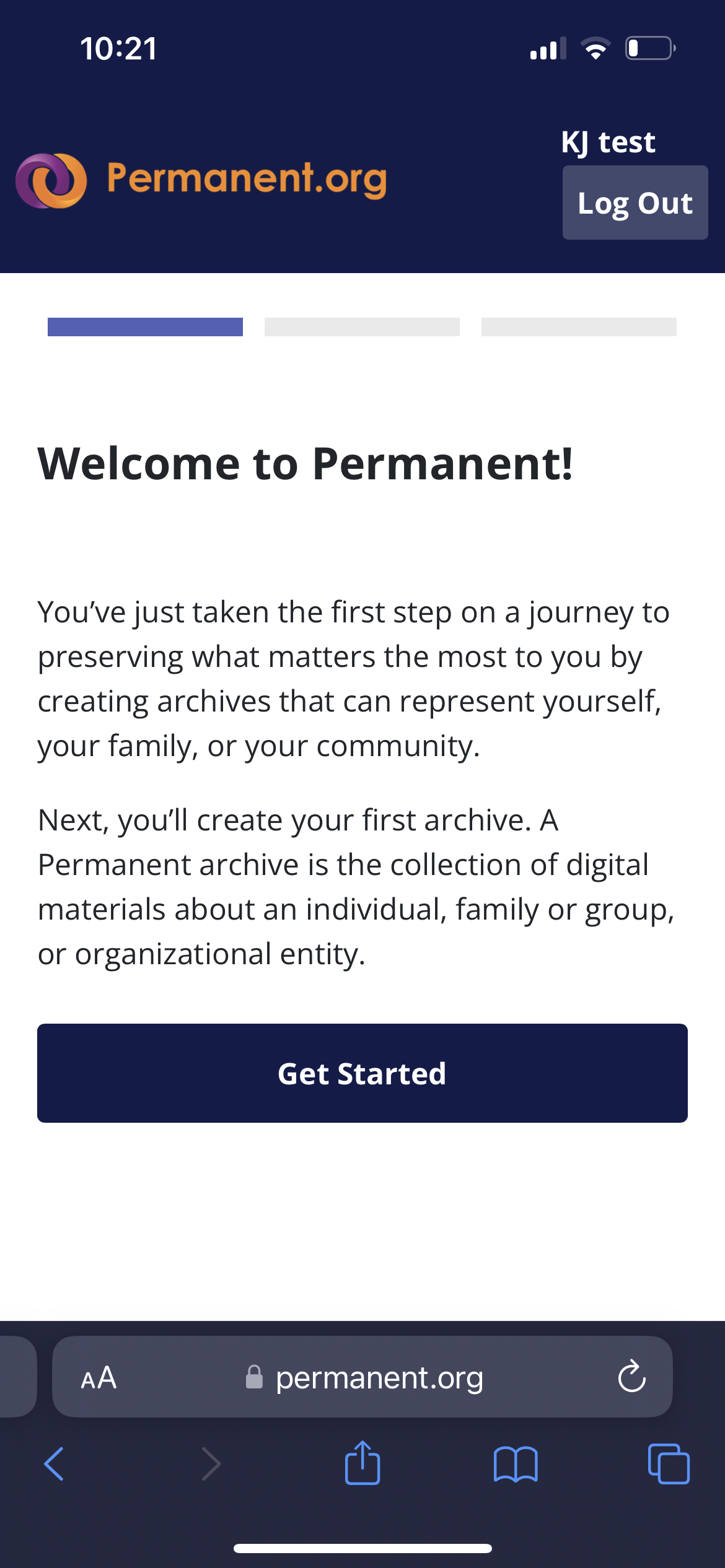
Task: Tap the Wi-Fi status icon
Action: pos(595,48)
